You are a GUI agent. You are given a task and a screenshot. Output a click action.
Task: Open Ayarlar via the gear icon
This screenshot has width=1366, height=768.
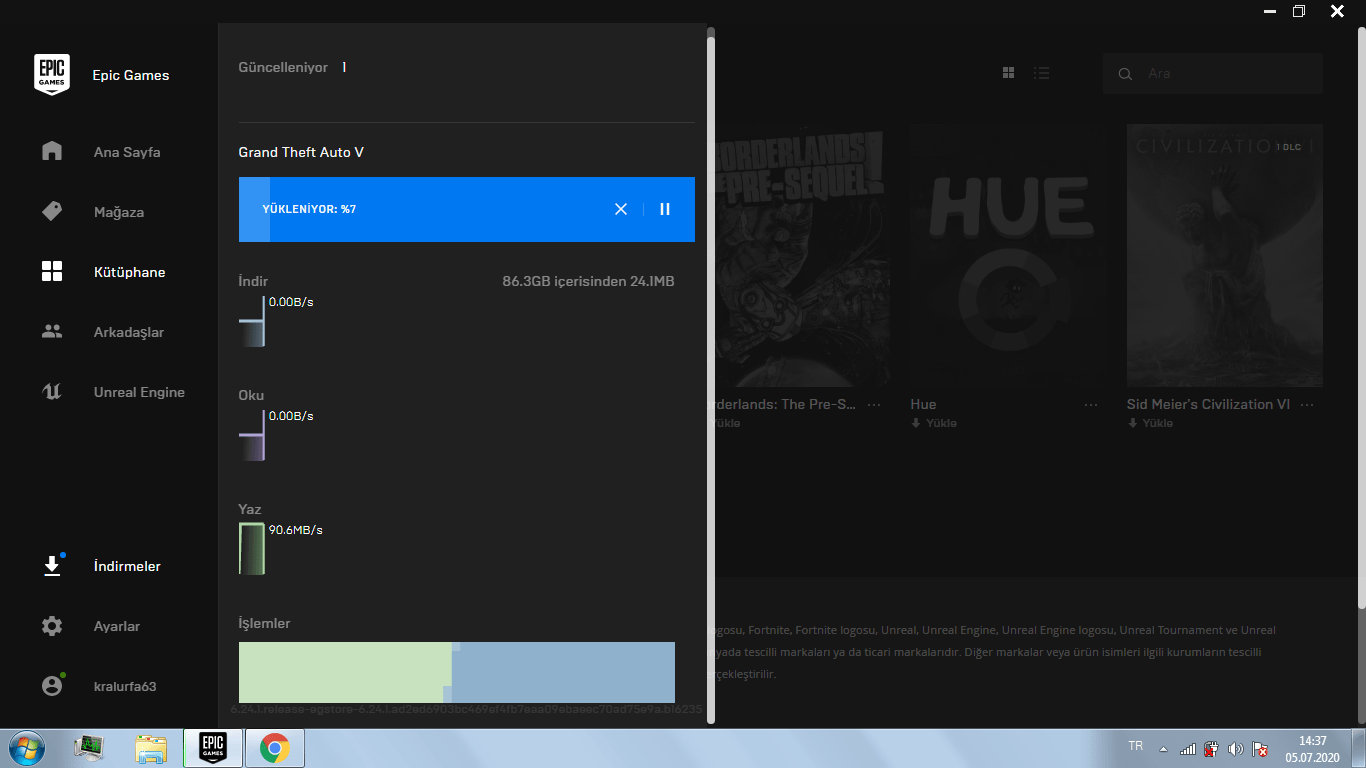tap(52, 626)
